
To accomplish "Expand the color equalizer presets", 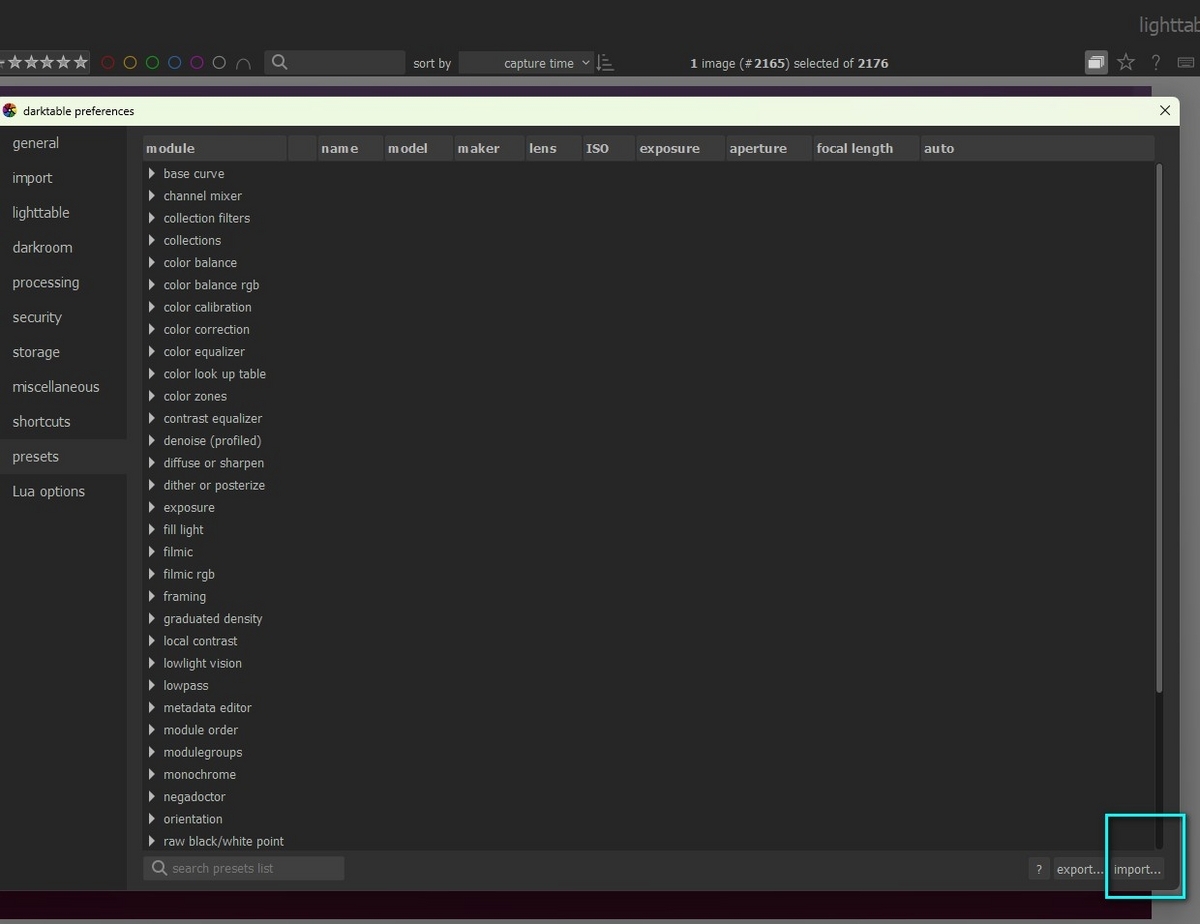I will point(152,352).
